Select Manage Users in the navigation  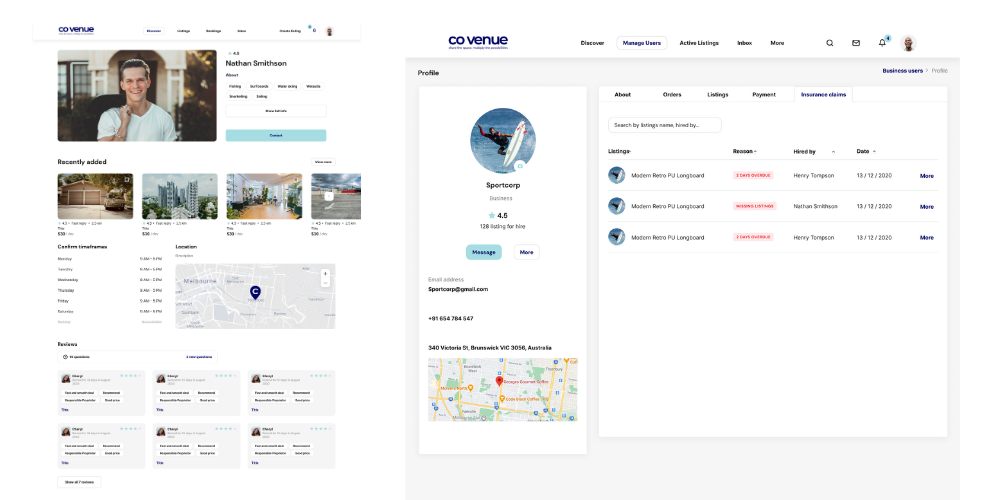pyautogui.click(x=641, y=43)
